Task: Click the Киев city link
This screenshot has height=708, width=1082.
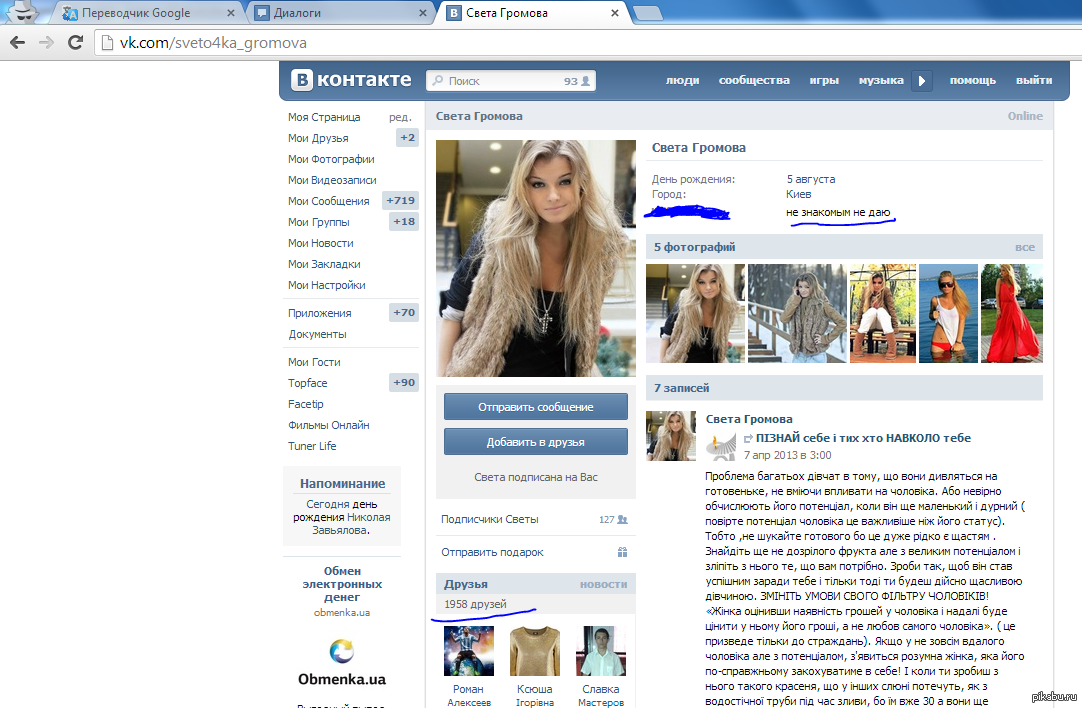Action: 798,195
